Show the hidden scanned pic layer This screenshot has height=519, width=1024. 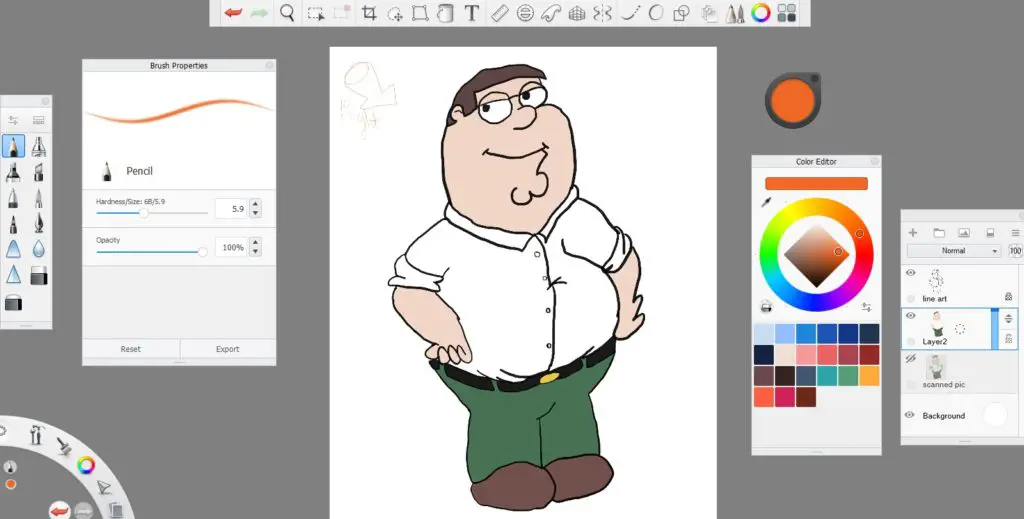click(x=910, y=358)
